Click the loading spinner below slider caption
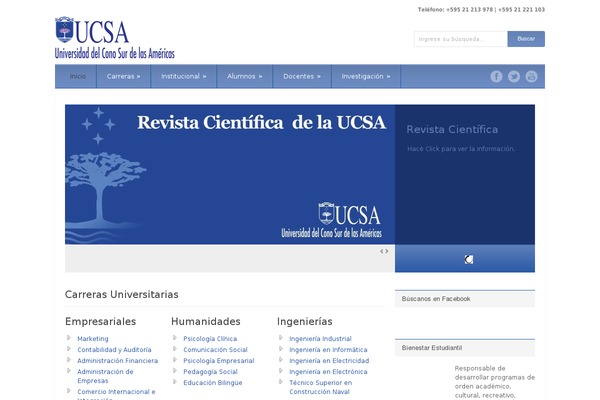600x400 pixels. [469, 260]
